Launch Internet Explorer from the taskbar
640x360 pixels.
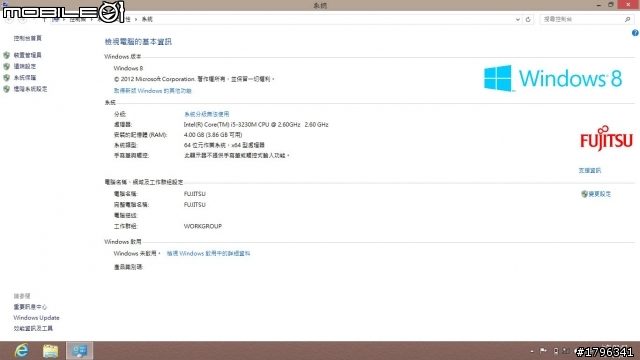click(22, 351)
